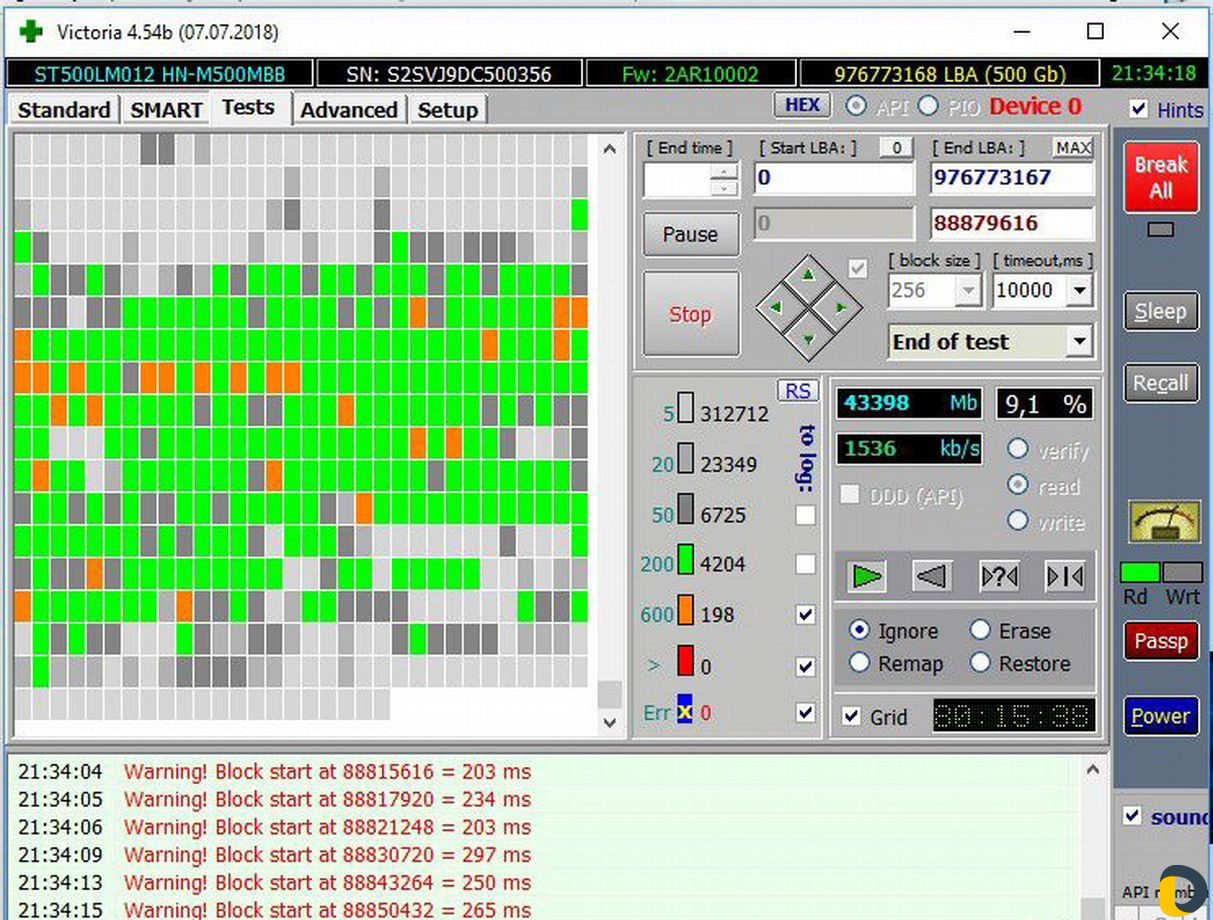
Task: Click the reverse scan direction arrow button
Action: pos(931,577)
